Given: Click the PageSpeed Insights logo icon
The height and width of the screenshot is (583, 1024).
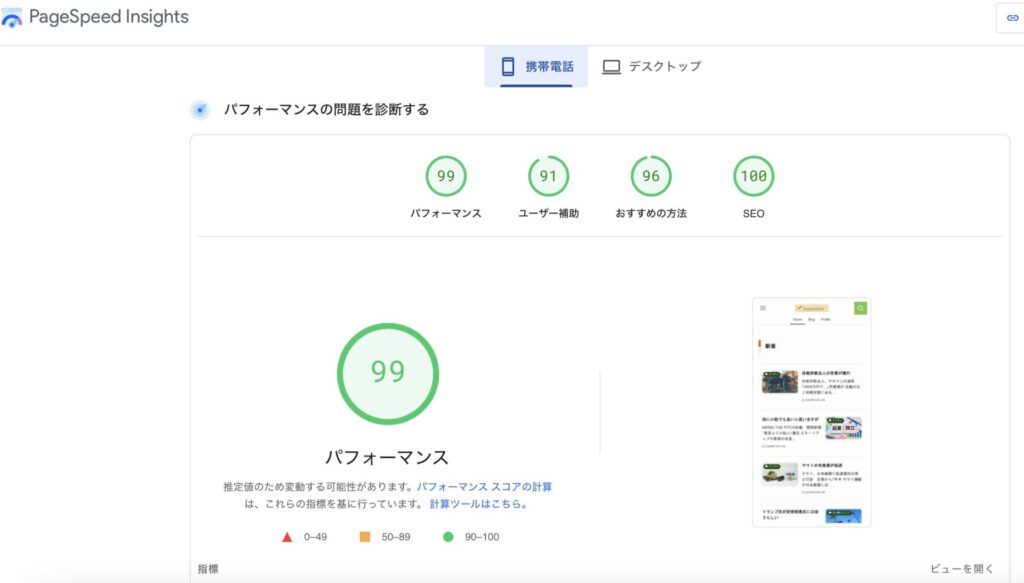Looking at the screenshot, I should [x=12, y=19].
